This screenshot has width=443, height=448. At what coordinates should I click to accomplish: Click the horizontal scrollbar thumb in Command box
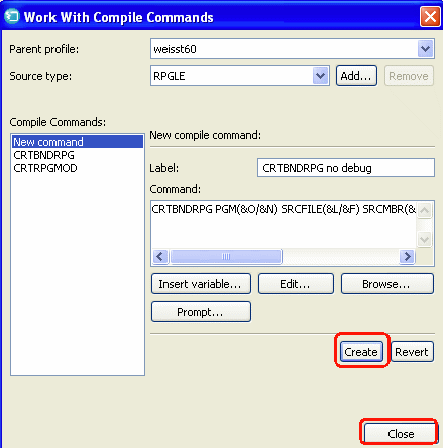pos(226,257)
